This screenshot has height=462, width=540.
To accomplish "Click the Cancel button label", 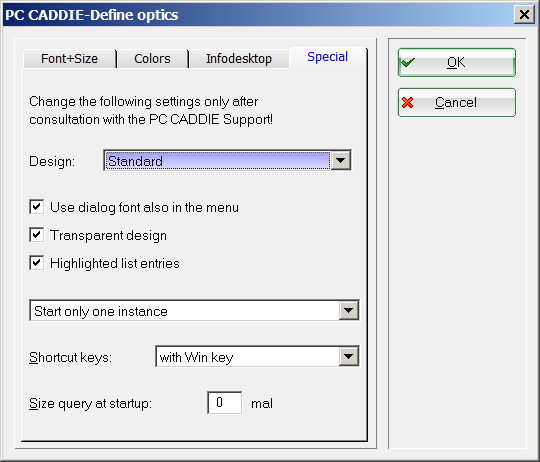I will click(456, 103).
